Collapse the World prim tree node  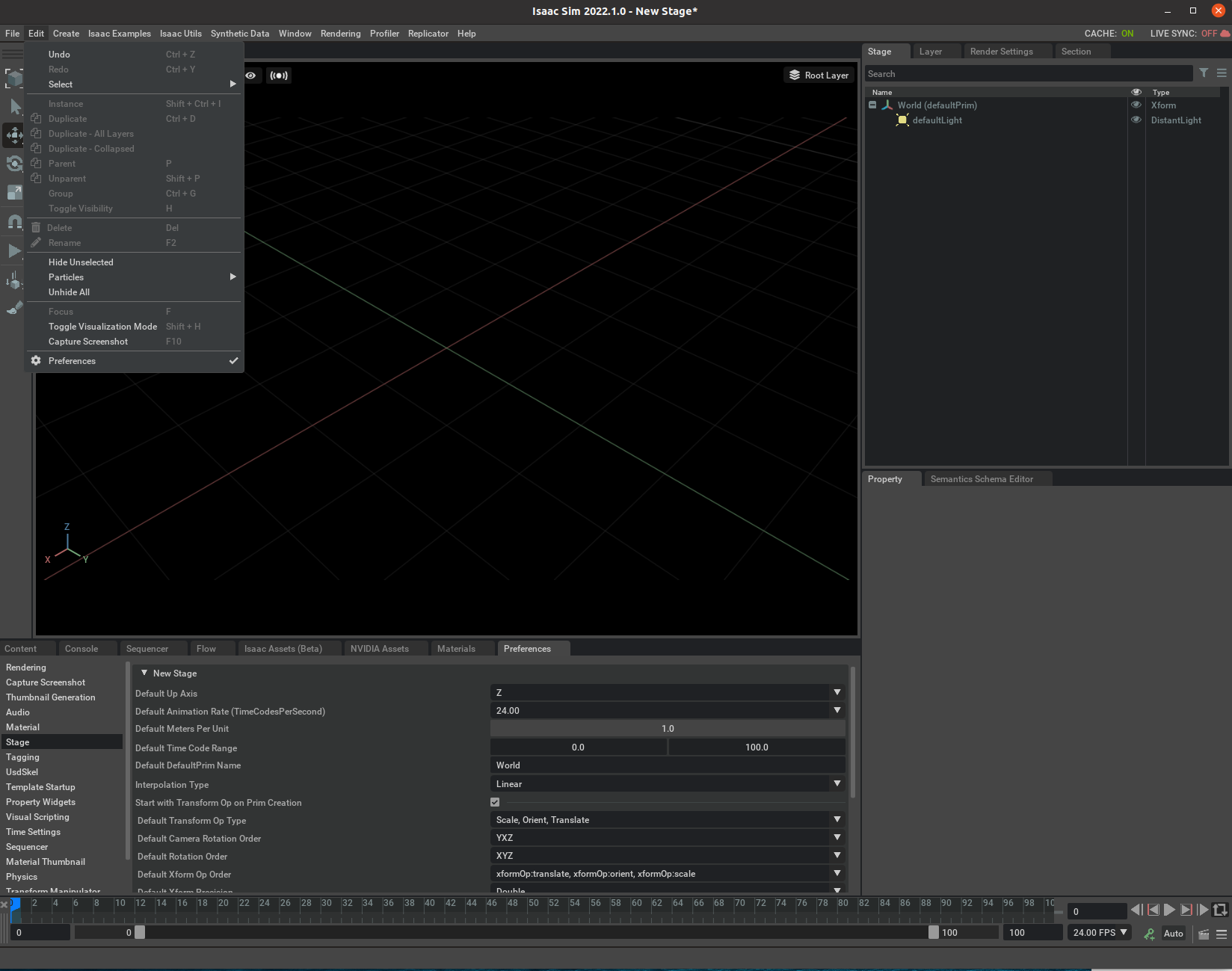pyautogui.click(x=872, y=105)
